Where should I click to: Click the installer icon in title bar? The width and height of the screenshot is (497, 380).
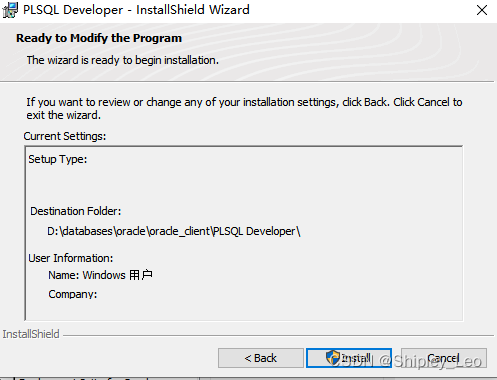(x=10, y=10)
